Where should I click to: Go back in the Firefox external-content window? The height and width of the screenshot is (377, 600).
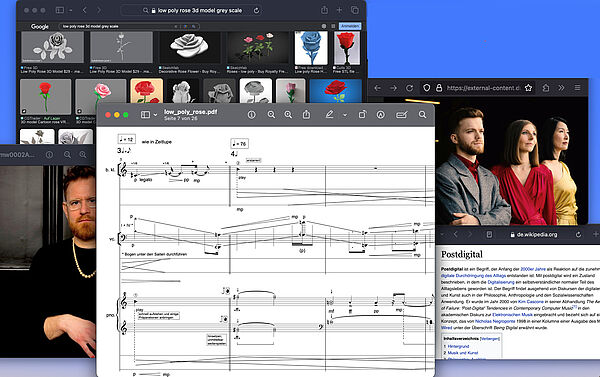point(378,88)
